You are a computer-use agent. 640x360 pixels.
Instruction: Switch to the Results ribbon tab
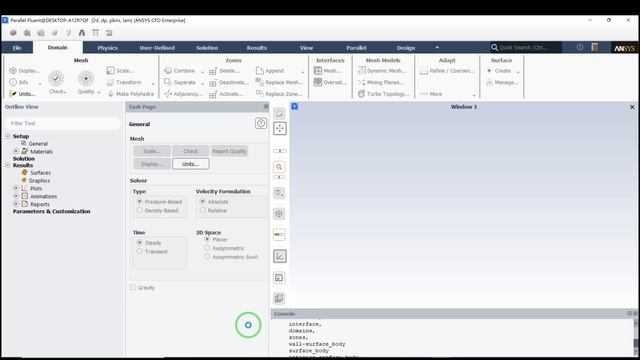click(x=257, y=48)
